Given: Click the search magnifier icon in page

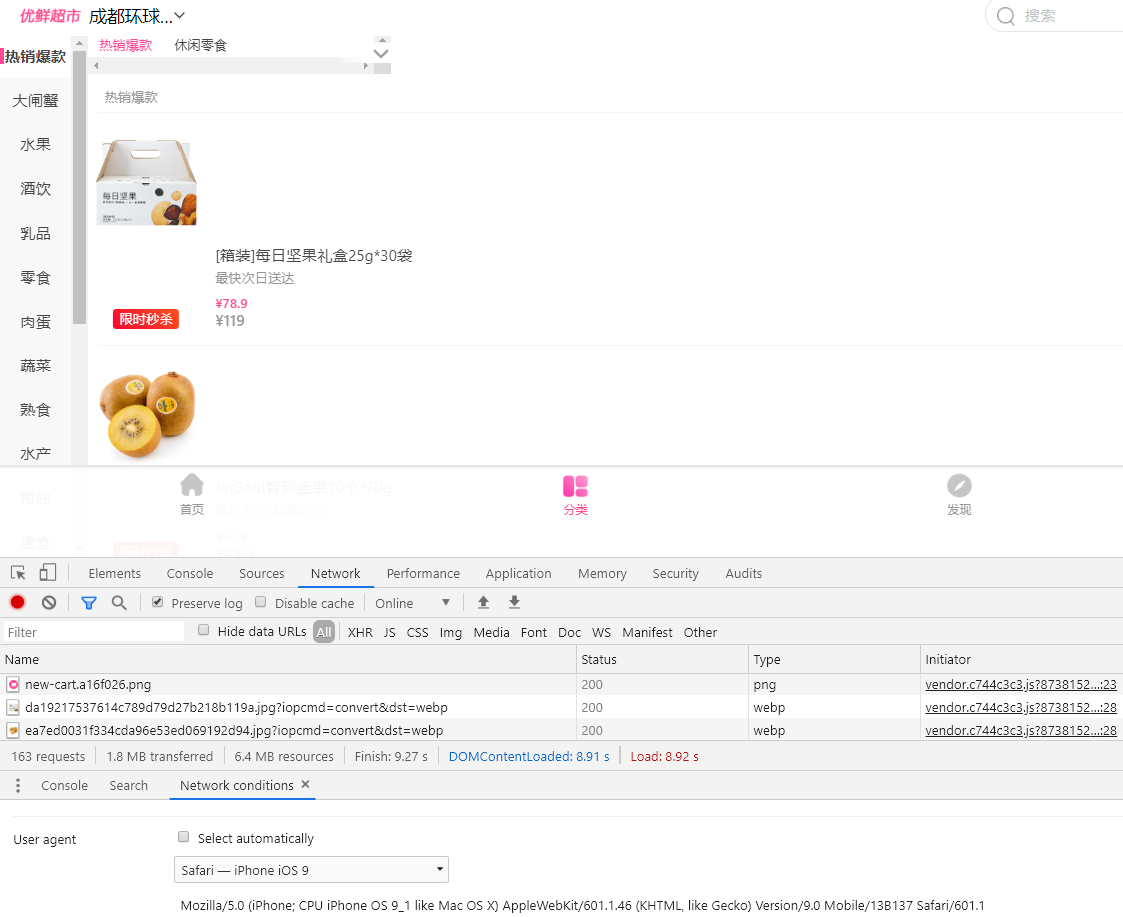Looking at the screenshot, I should [1006, 16].
